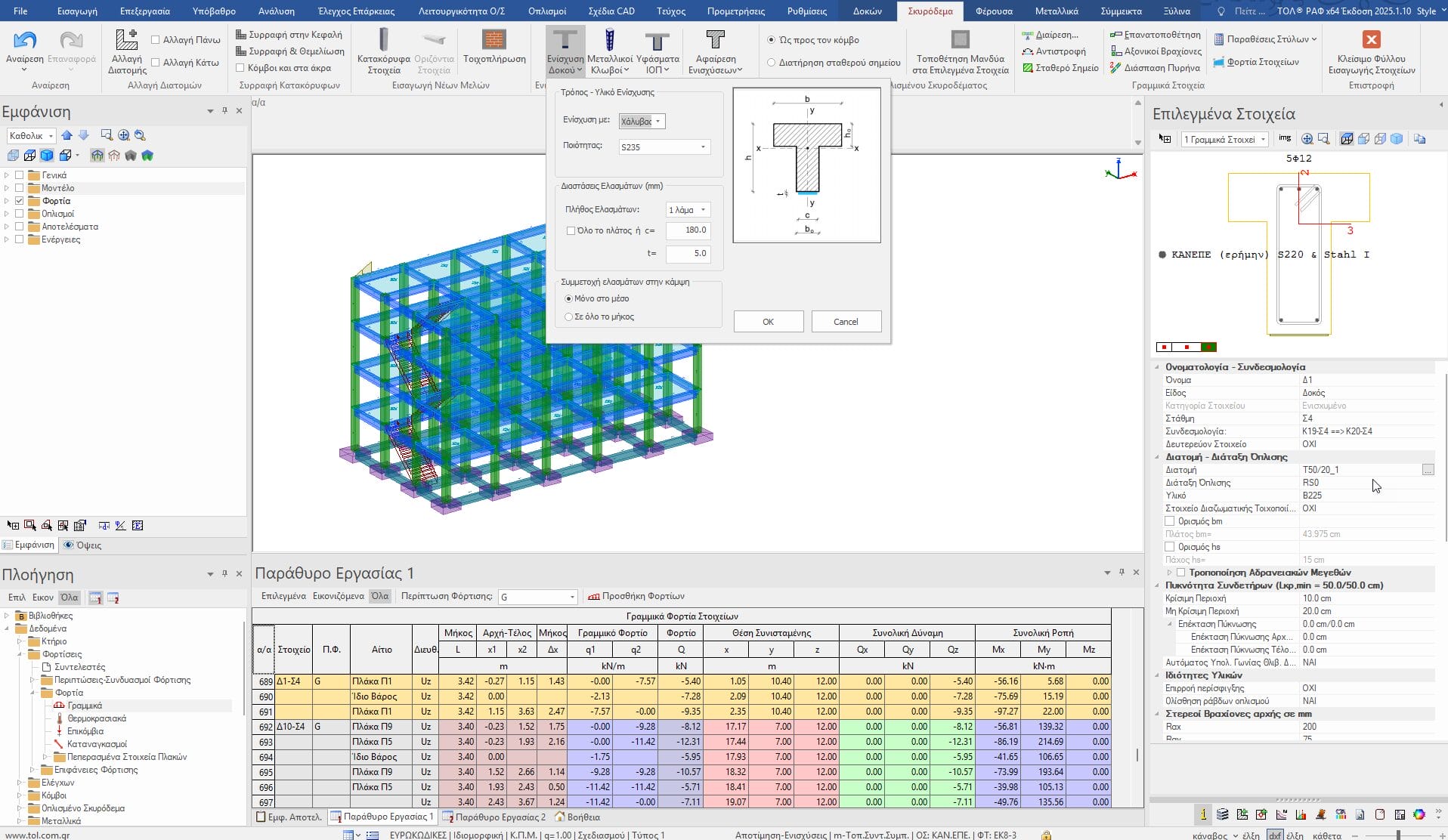Open the Περίπτωση Φόρτισης G dropdown
This screenshot has height=840, width=1448.
pos(537,598)
